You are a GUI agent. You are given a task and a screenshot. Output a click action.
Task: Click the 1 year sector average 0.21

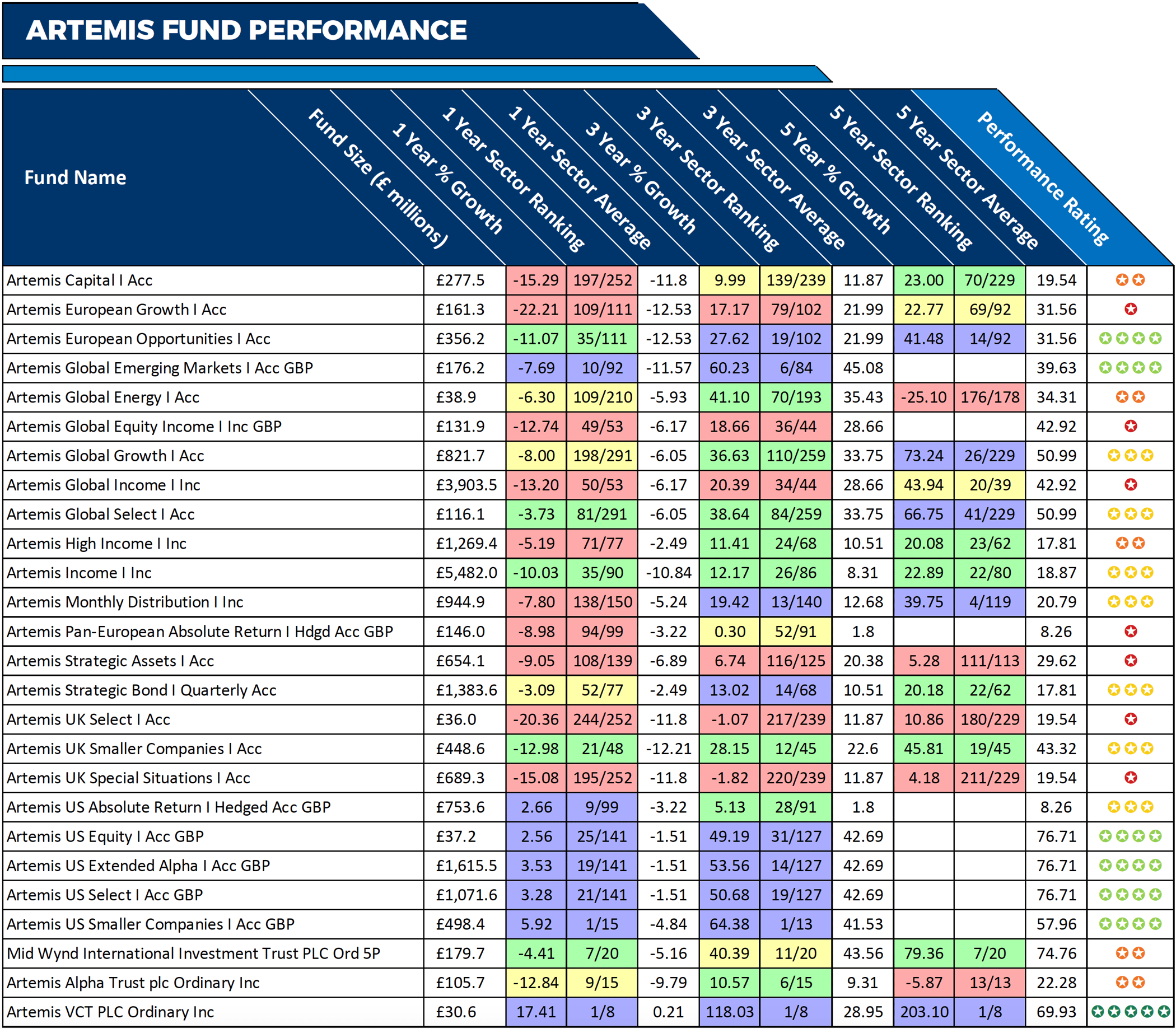pyautogui.click(x=669, y=1012)
